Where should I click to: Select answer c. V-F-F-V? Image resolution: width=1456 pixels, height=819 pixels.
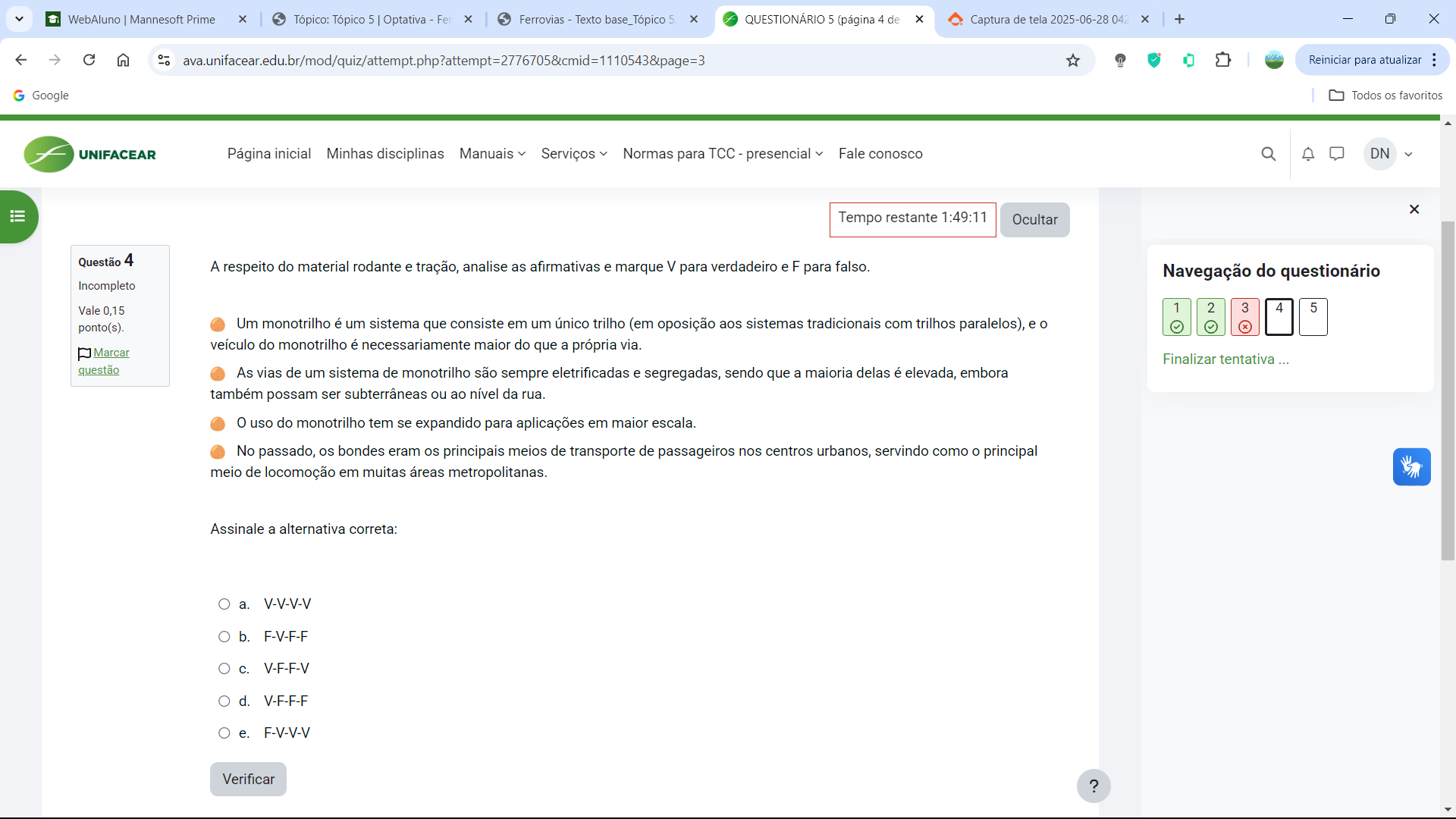(224, 669)
